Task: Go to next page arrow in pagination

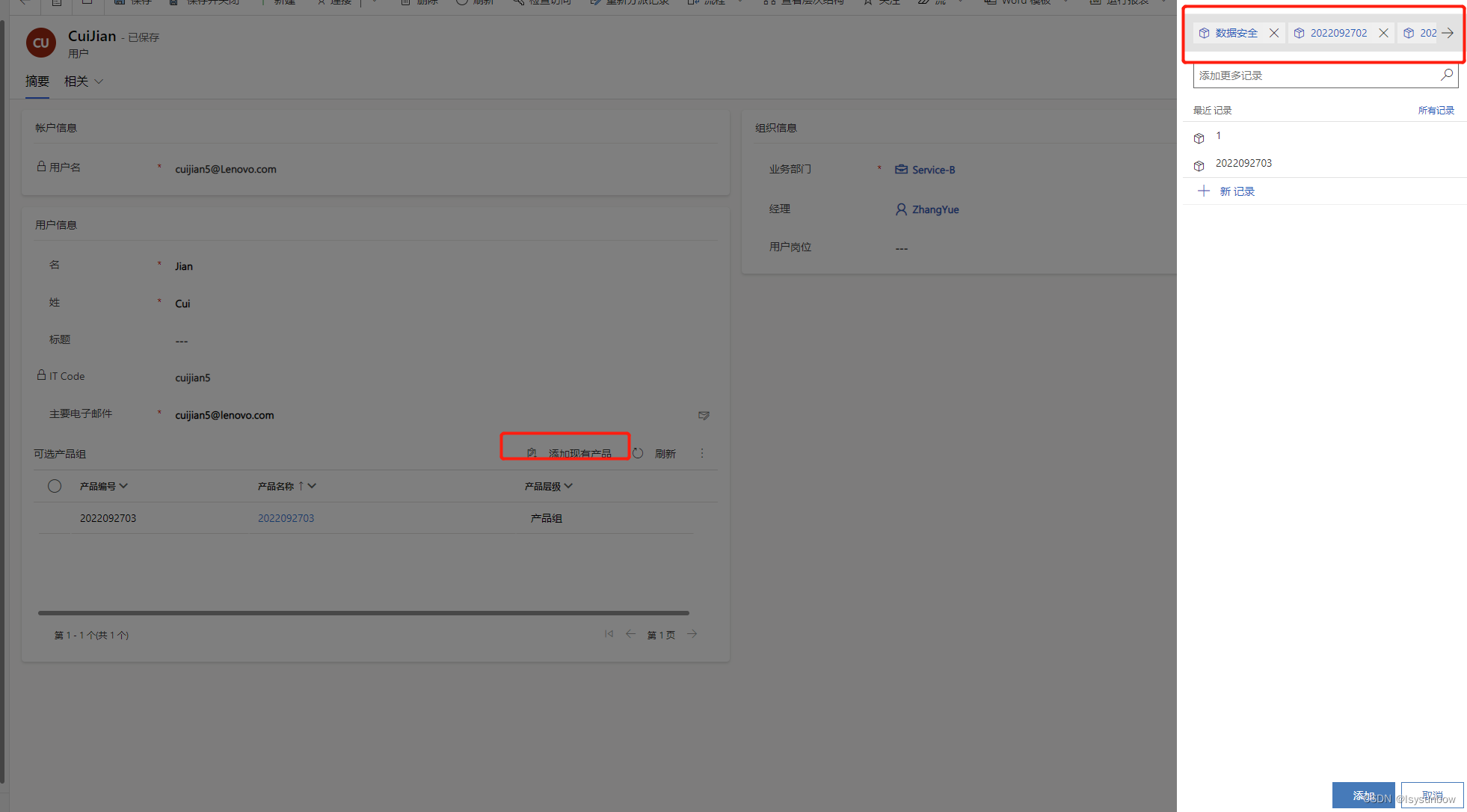Action: click(692, 634)
